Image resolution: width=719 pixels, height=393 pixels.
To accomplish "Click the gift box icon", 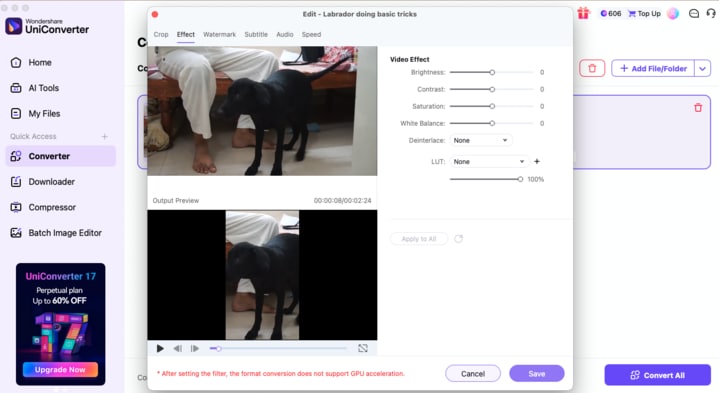I will coord(583,13).
